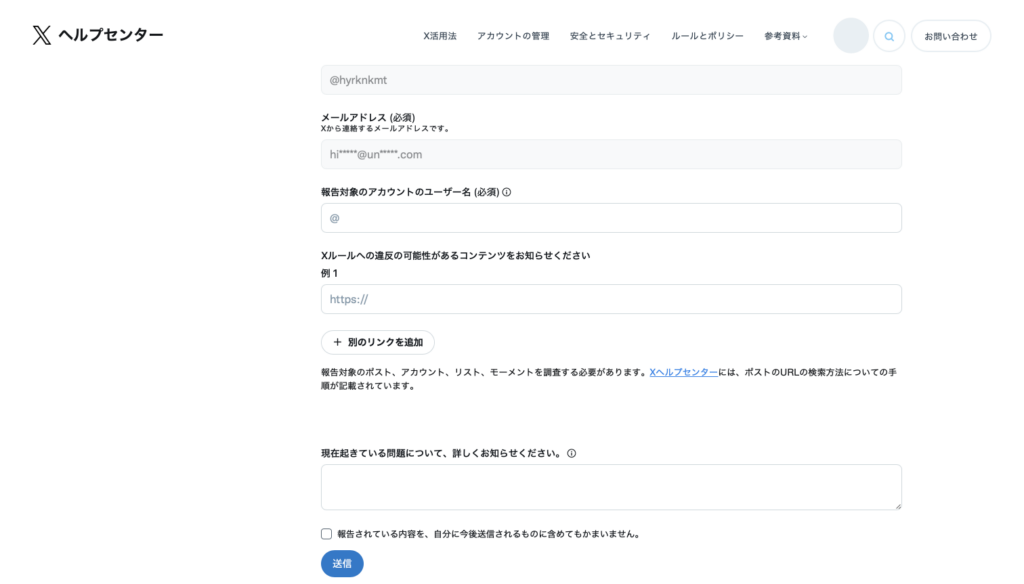The height and width of the screenshot is (584, 1024).
Task: Open the ルールとポリシー navigation item
Action: pos(707,36)
